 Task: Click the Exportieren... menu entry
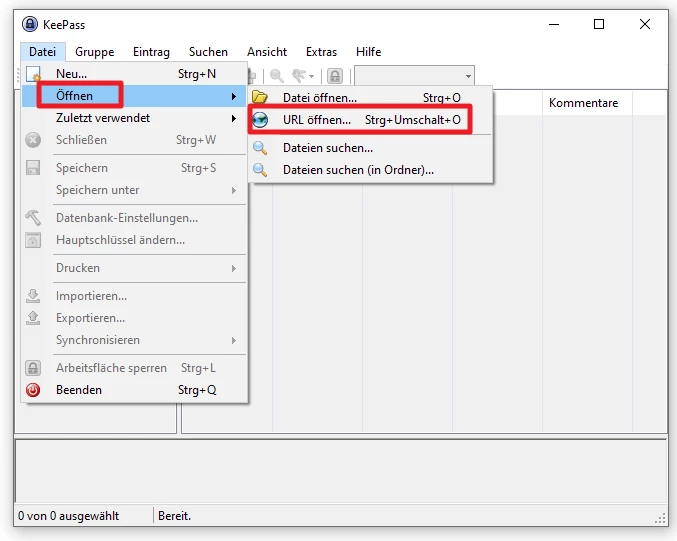134,318
